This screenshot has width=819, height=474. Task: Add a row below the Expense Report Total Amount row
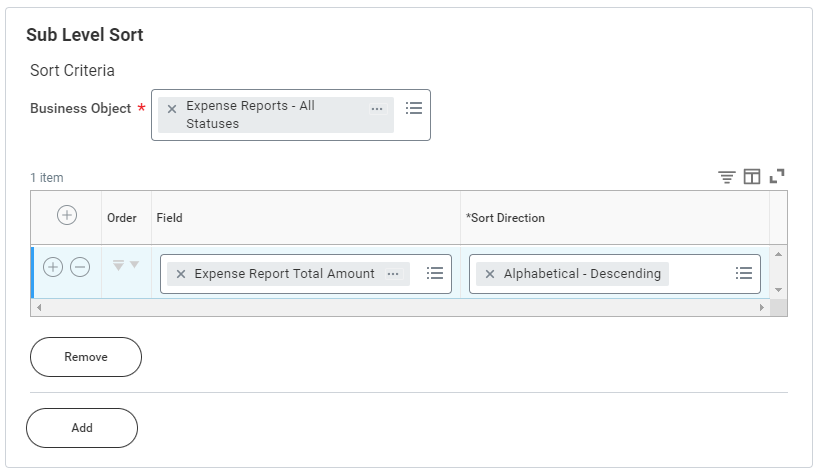(53, 267)
